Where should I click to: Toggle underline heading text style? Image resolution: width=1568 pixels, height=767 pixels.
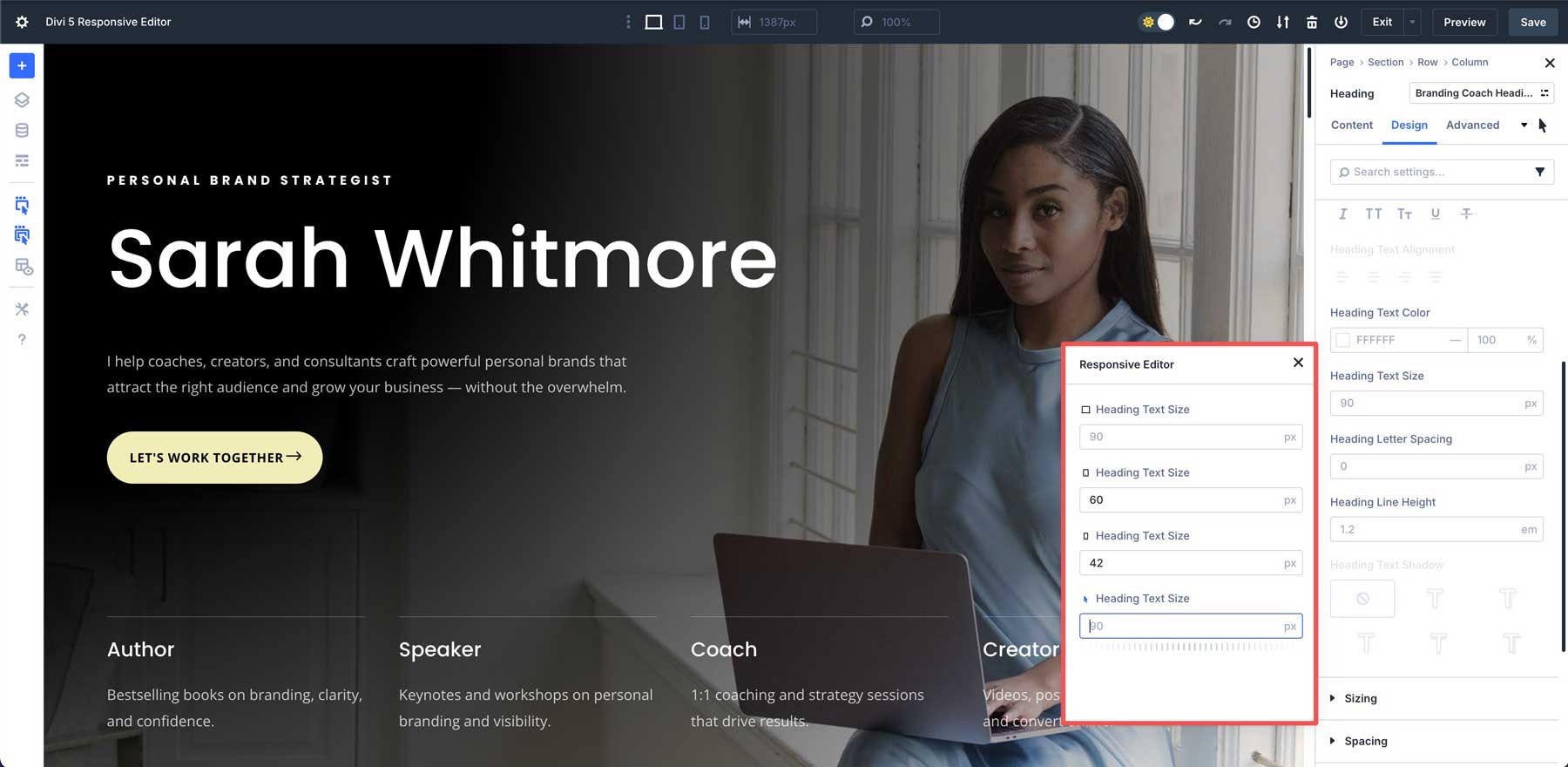(x=1435, y=214)
